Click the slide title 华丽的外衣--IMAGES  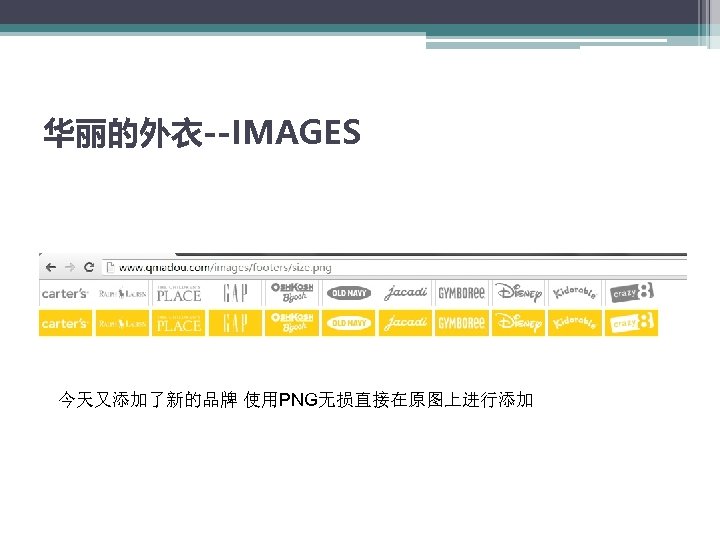point(202,133)
